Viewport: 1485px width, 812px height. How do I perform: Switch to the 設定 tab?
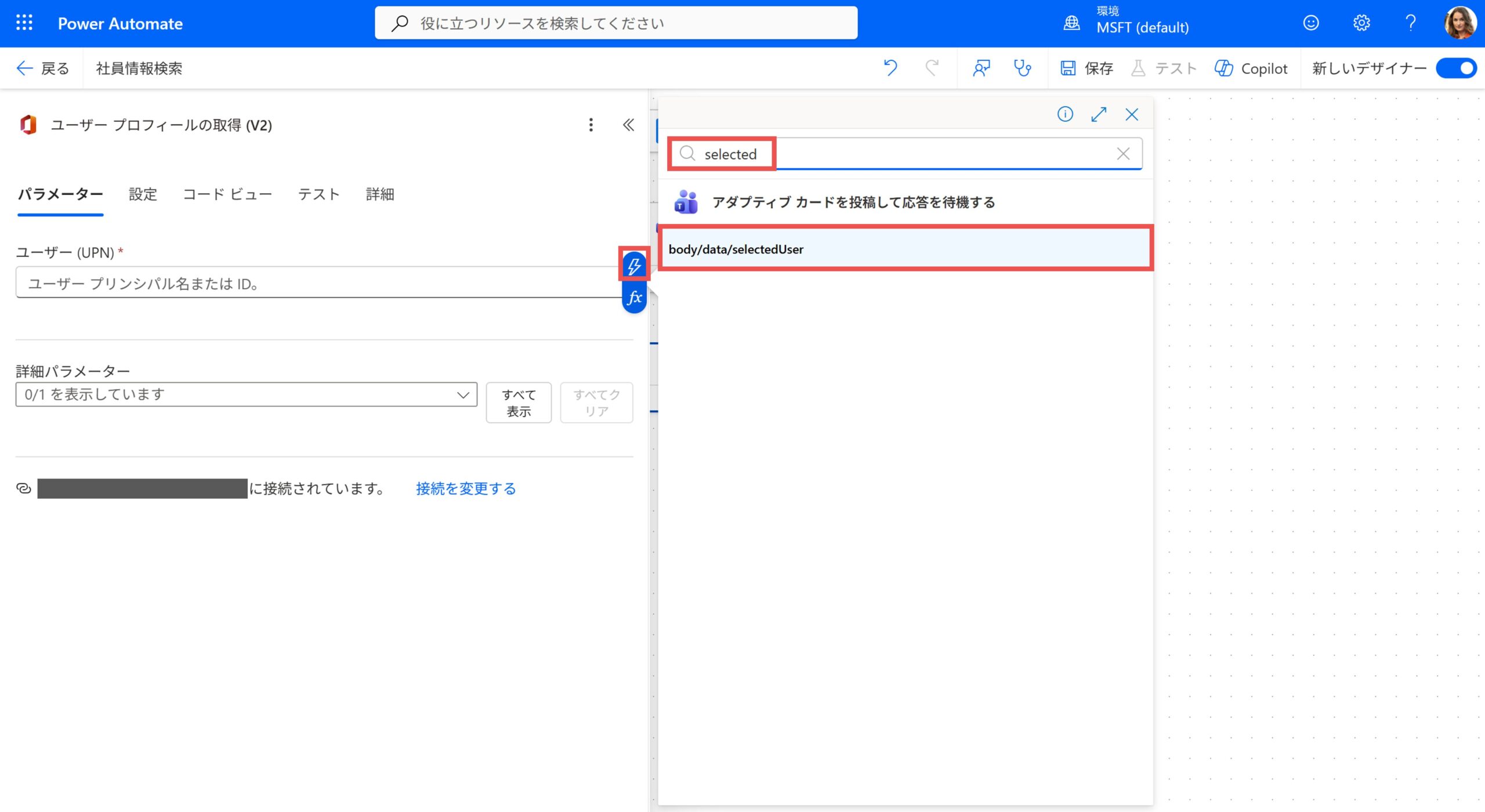pyautogui.click(x=143, y=194)
